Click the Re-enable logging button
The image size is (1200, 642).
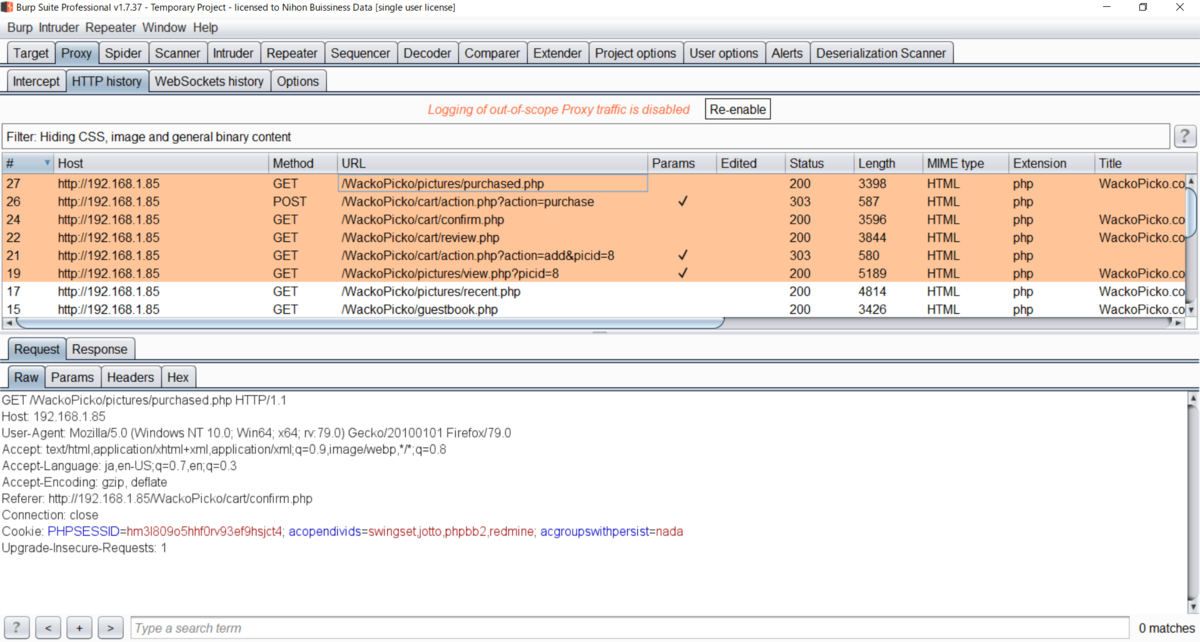pyautogui.click(x=738, y=109)
